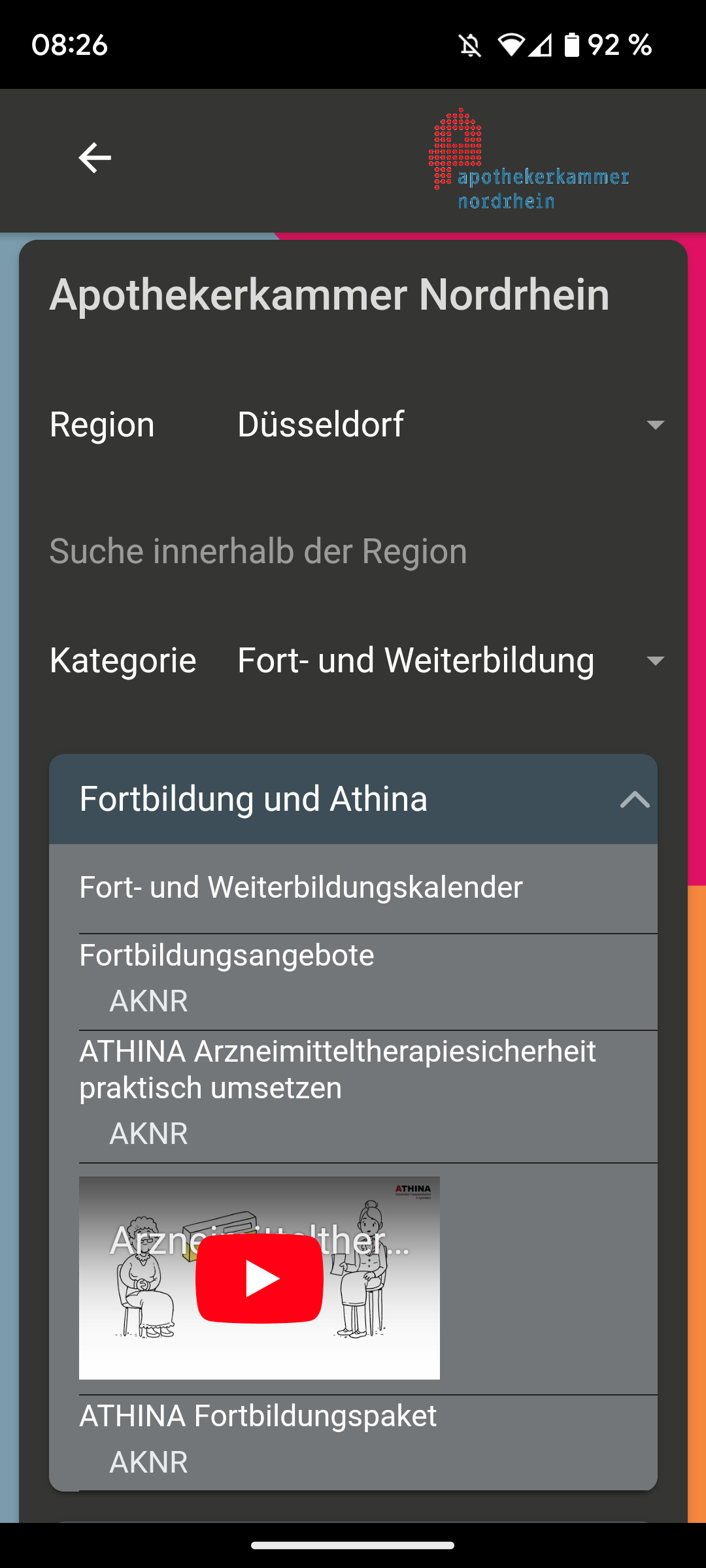Tap the home gesture bar
Image resolution: width=706 pixels, height=1568 pixels.
[x=353, y=1545]
